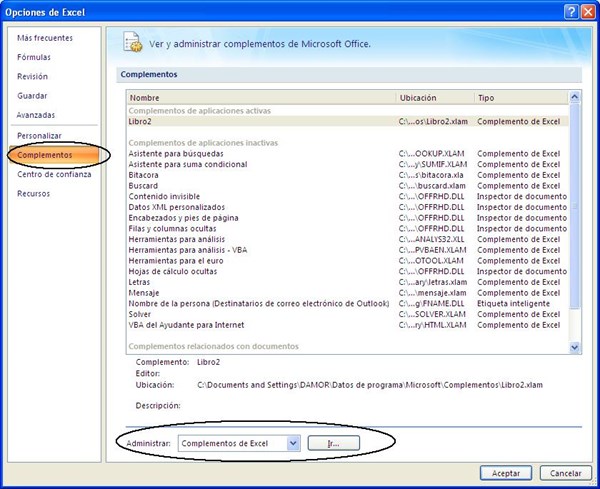This screenshot has height=489, width=600.
Task: Click the Ir... button
Action: tap(333, 443)
